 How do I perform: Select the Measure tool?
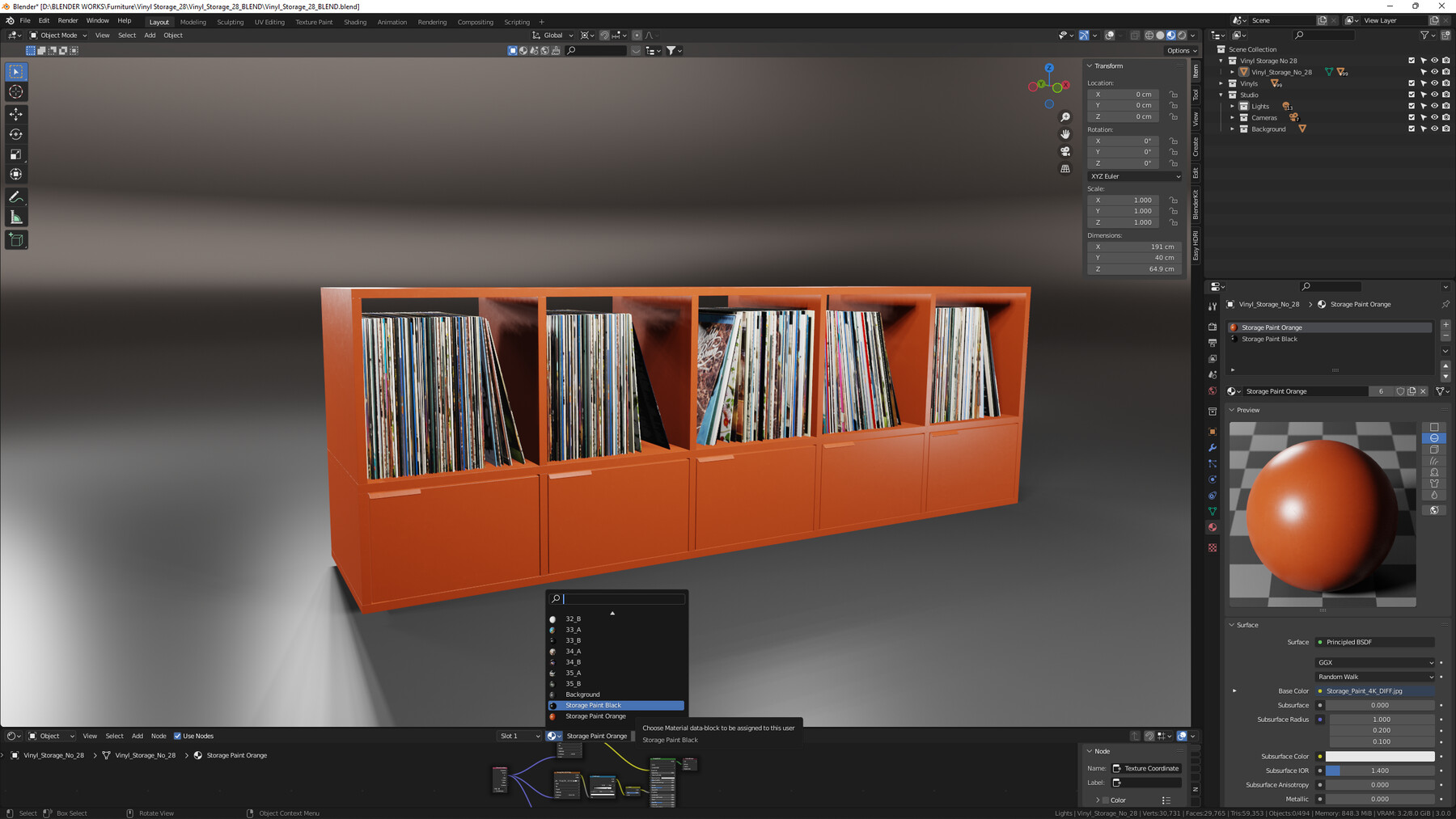pos(15,217)
